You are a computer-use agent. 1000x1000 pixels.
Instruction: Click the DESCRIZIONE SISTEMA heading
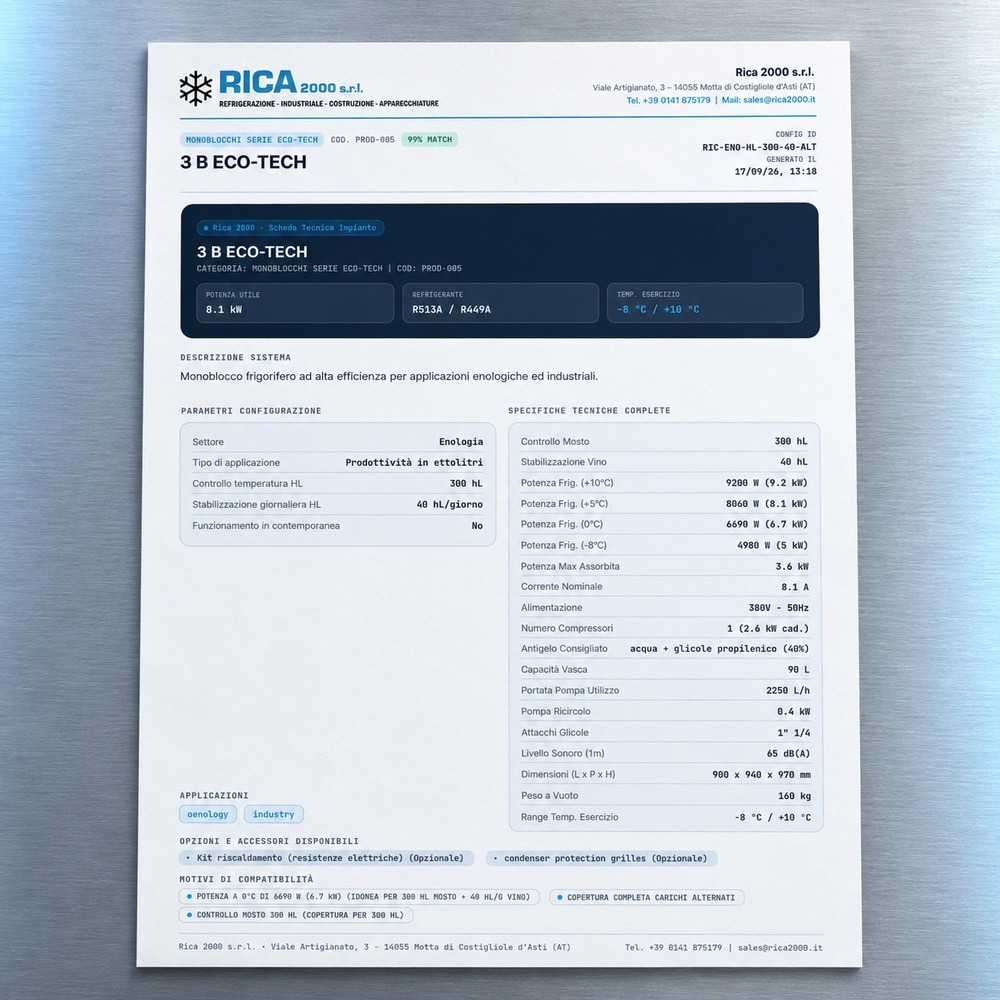tap(235, 357)
